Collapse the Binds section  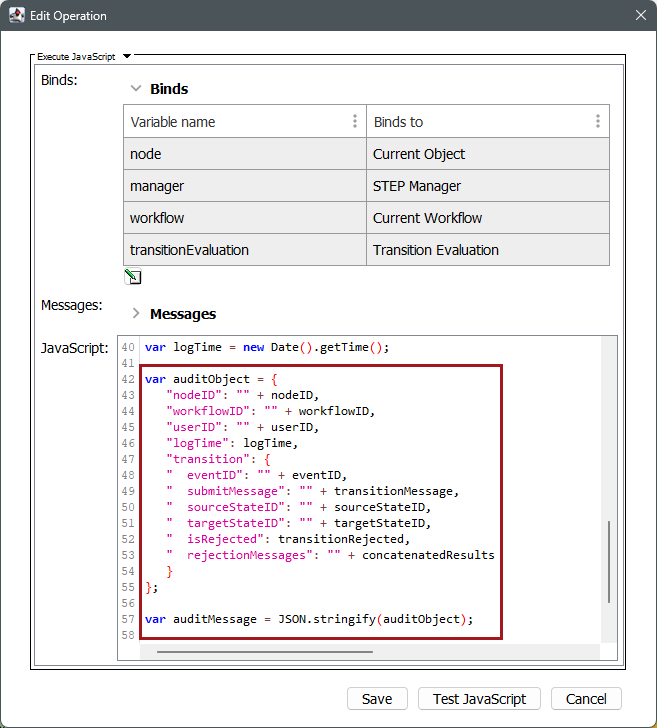136,89
